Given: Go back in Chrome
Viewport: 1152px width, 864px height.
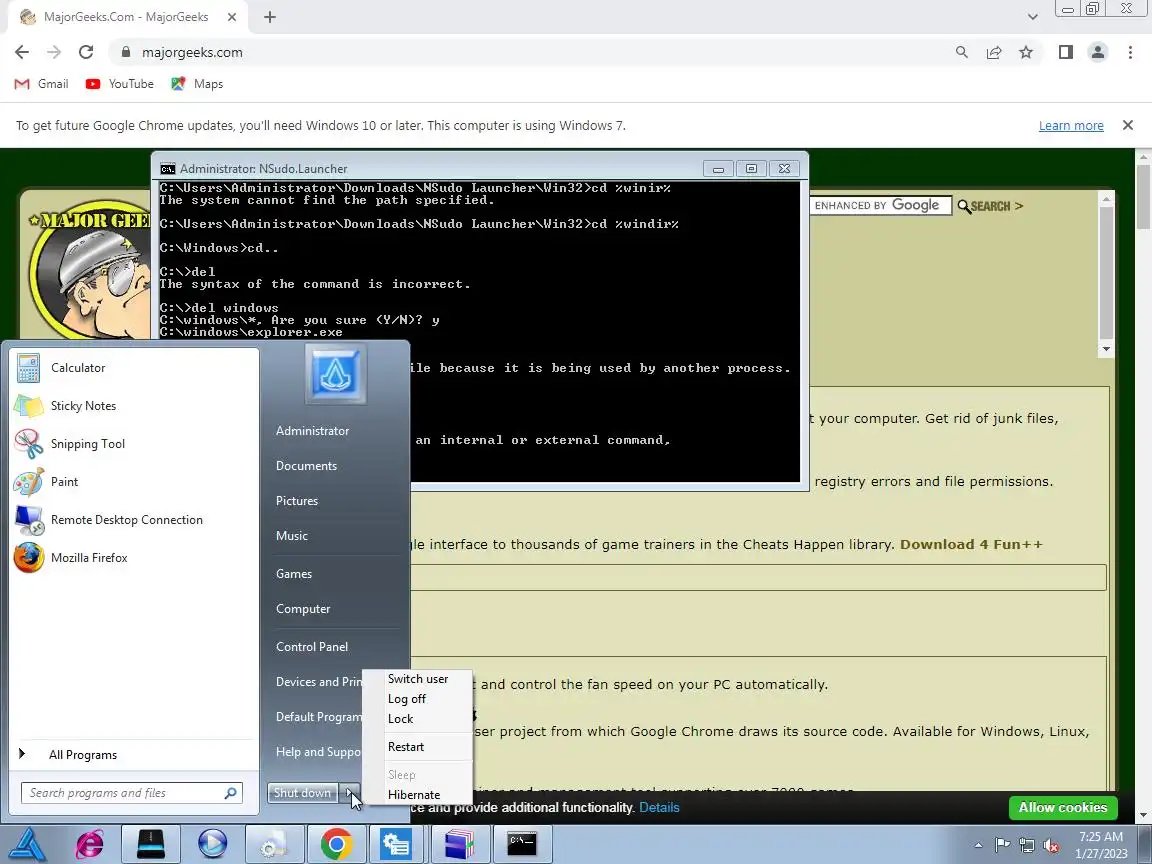Looking at the screenshot, I should [22, 52].
